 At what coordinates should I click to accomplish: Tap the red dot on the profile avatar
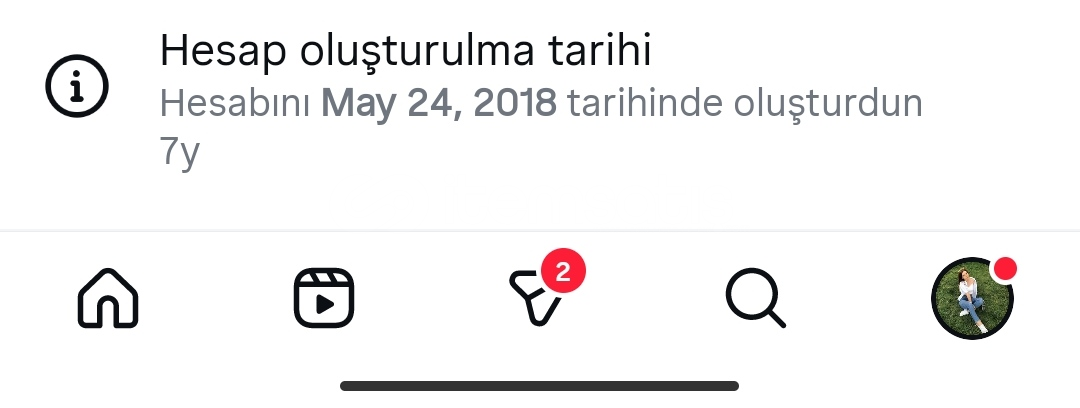1006,268
